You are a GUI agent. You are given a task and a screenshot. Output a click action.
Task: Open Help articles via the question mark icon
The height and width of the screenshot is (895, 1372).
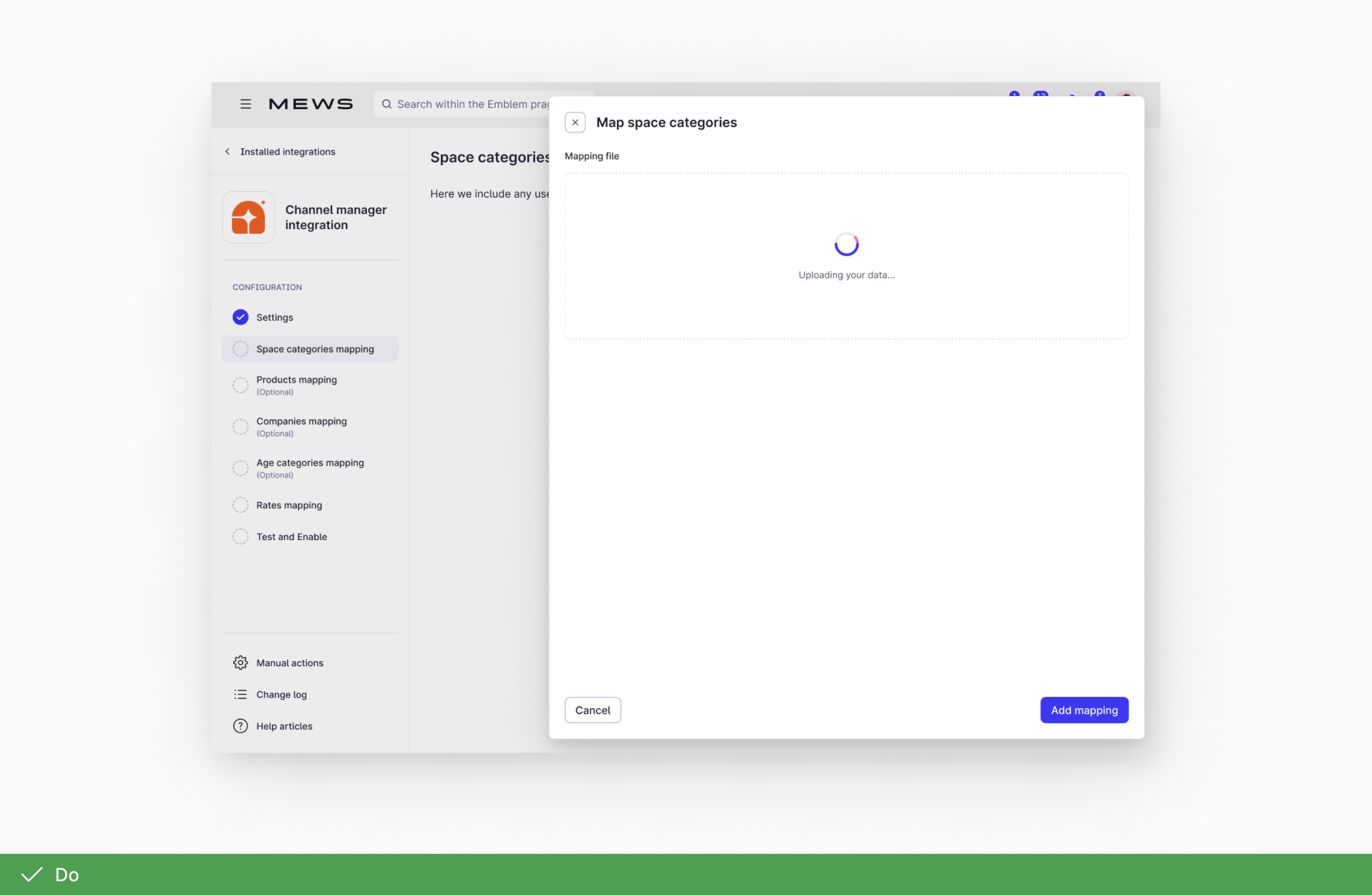coord(241,726)
